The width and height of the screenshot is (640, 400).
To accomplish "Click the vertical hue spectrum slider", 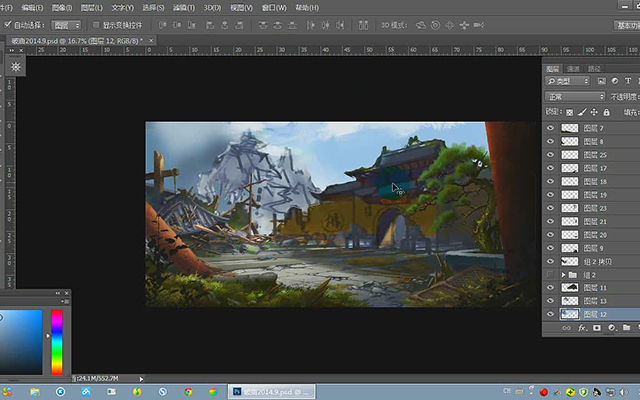I will (x=57, y=342).
